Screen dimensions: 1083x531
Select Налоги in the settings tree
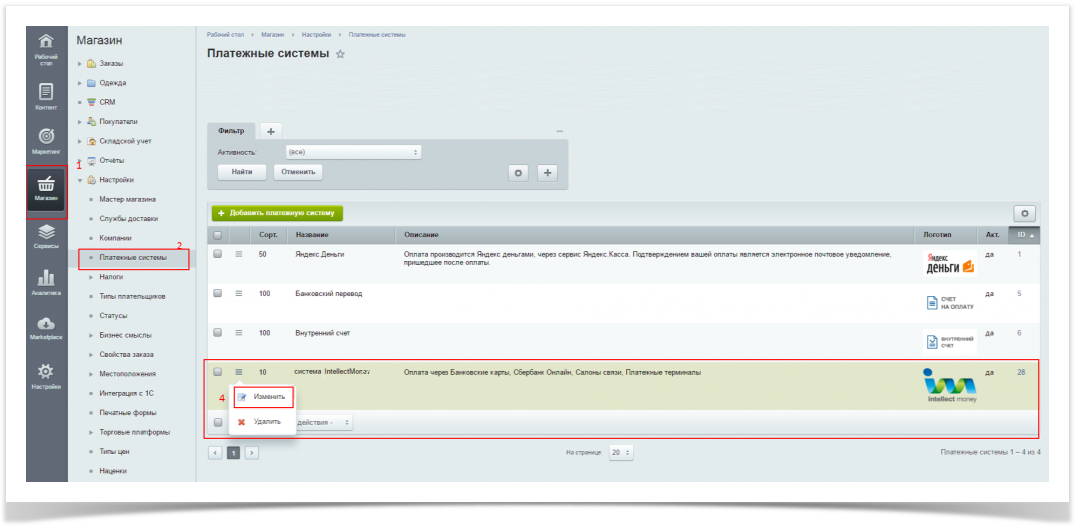tap(111, 277)
